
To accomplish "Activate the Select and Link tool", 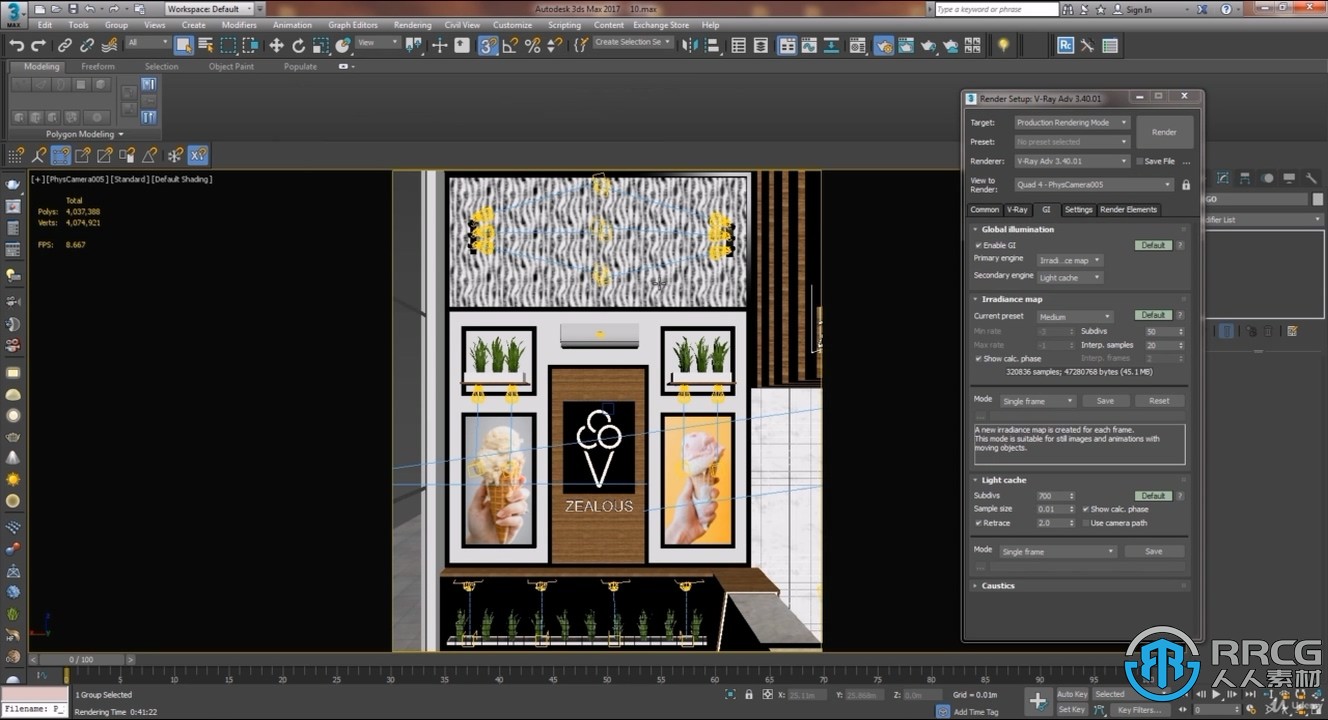I will click(x=65, y=45).
